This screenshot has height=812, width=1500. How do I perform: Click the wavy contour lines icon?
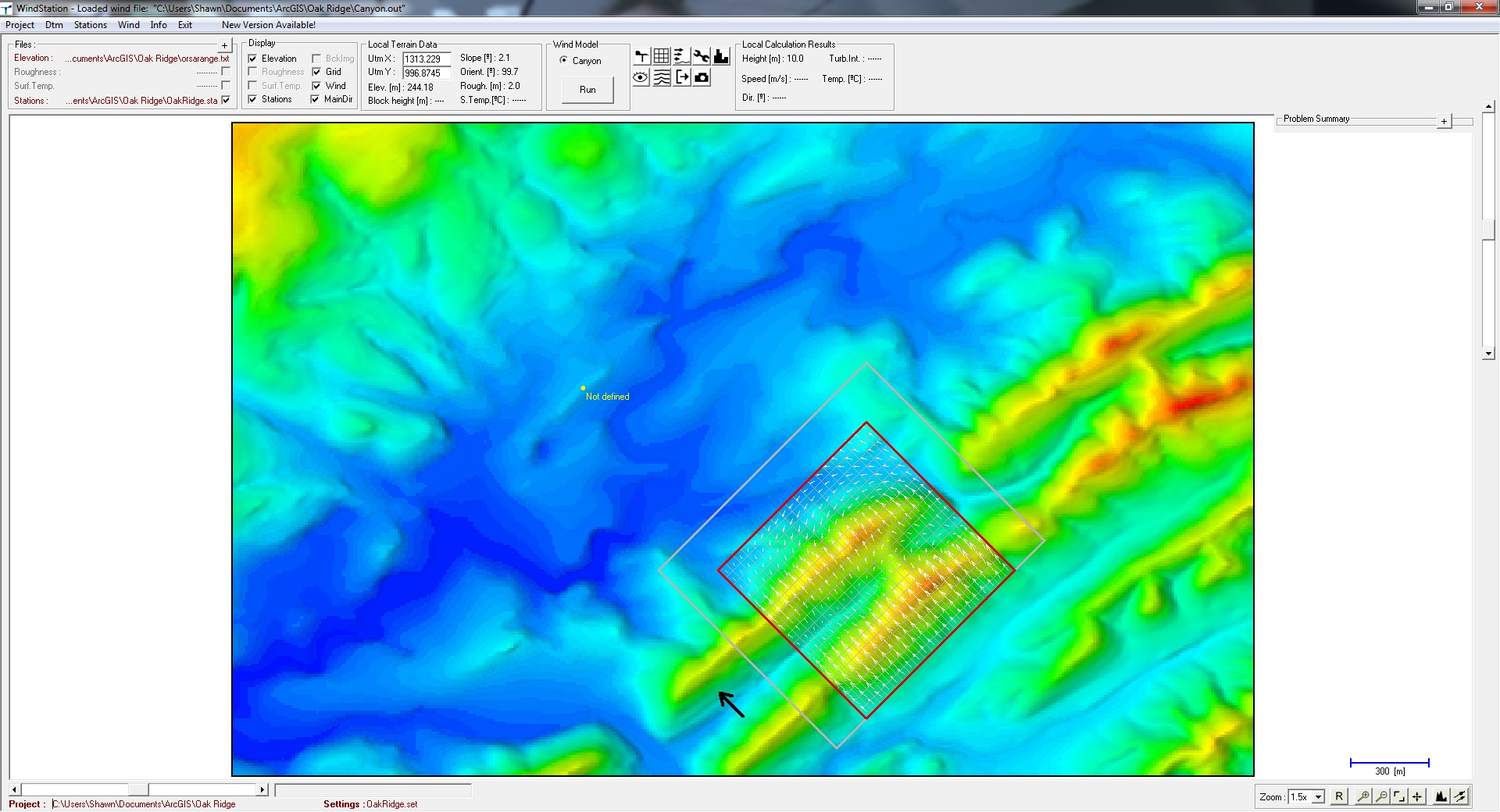click(x=662, y=77)
